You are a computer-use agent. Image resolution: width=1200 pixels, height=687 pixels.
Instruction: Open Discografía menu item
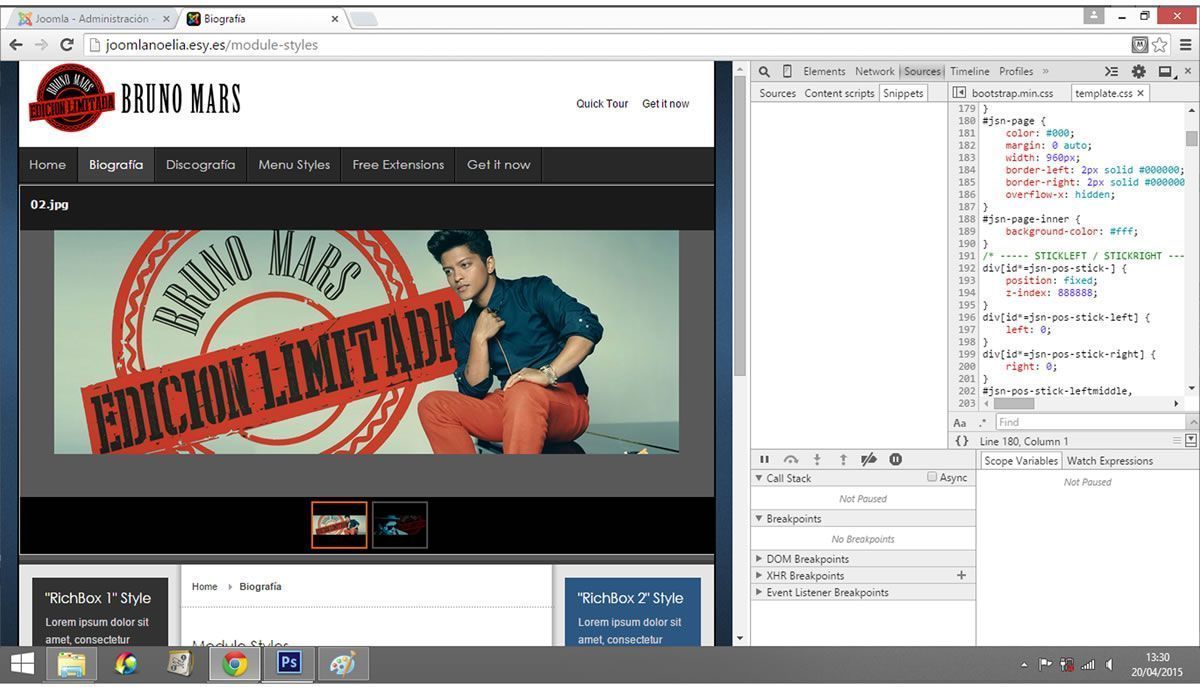pos(200,165)
